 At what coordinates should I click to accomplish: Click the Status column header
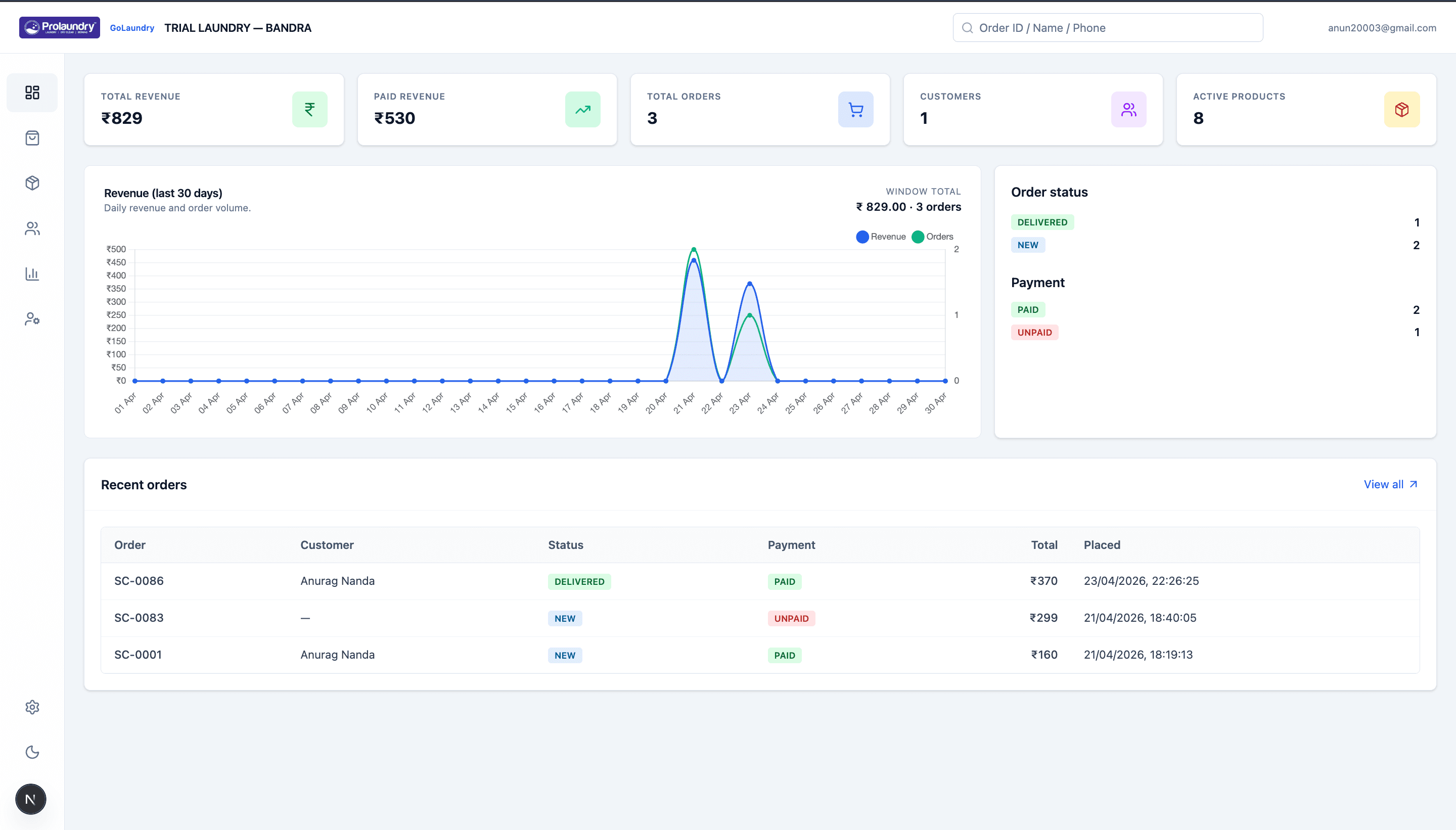click(x=566, y=545)
